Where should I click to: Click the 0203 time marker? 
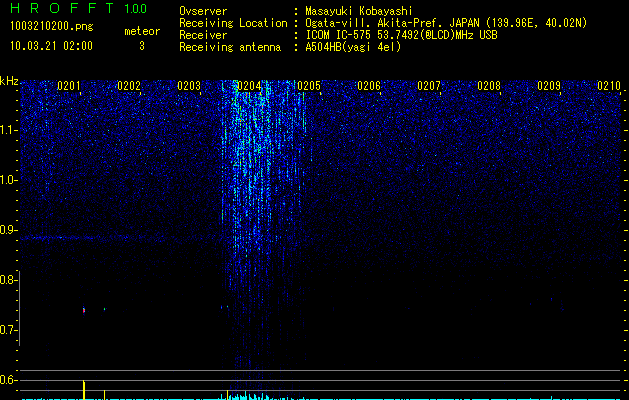tap(189, 86)
